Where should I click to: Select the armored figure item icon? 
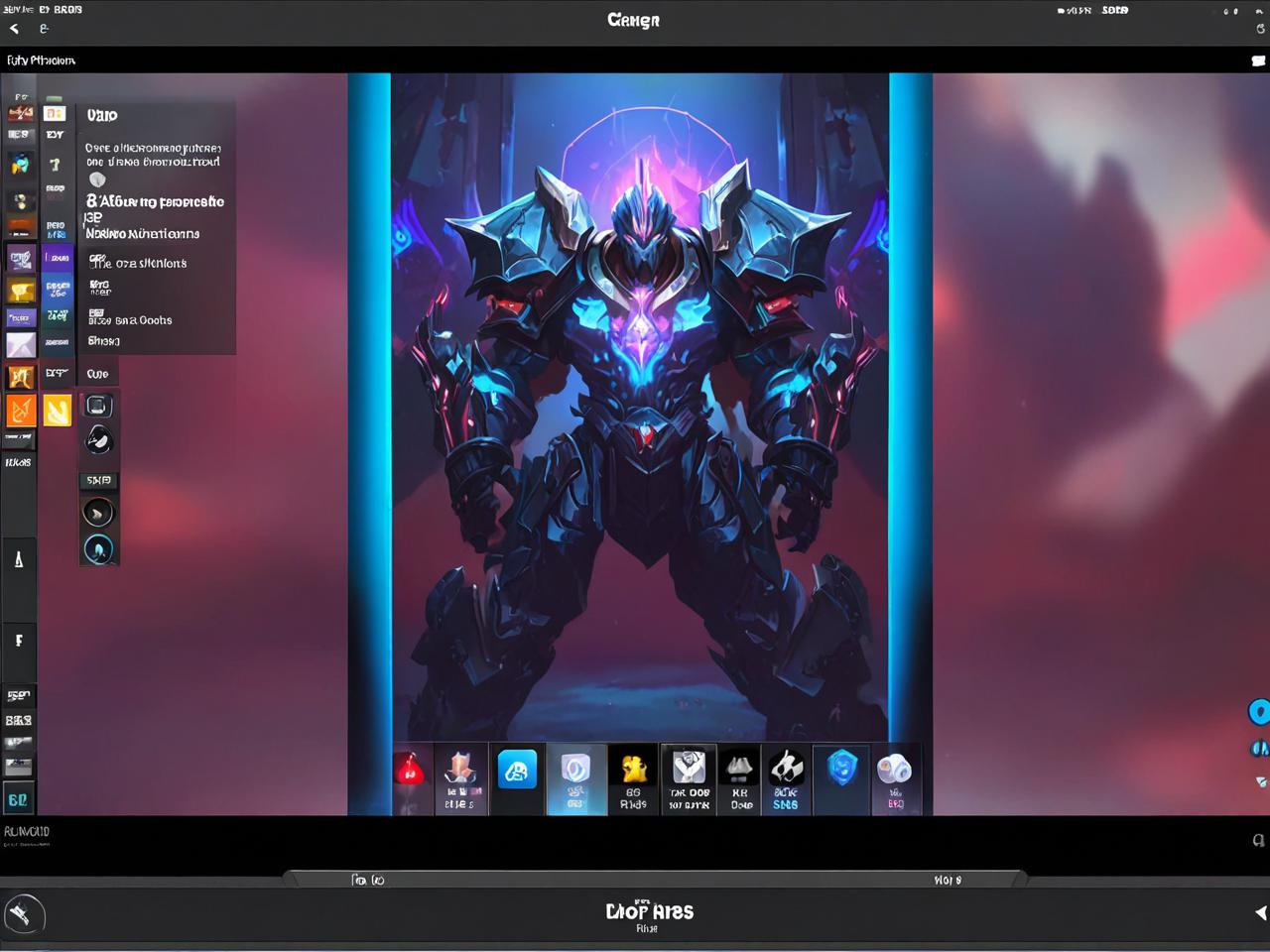point(460,768)
